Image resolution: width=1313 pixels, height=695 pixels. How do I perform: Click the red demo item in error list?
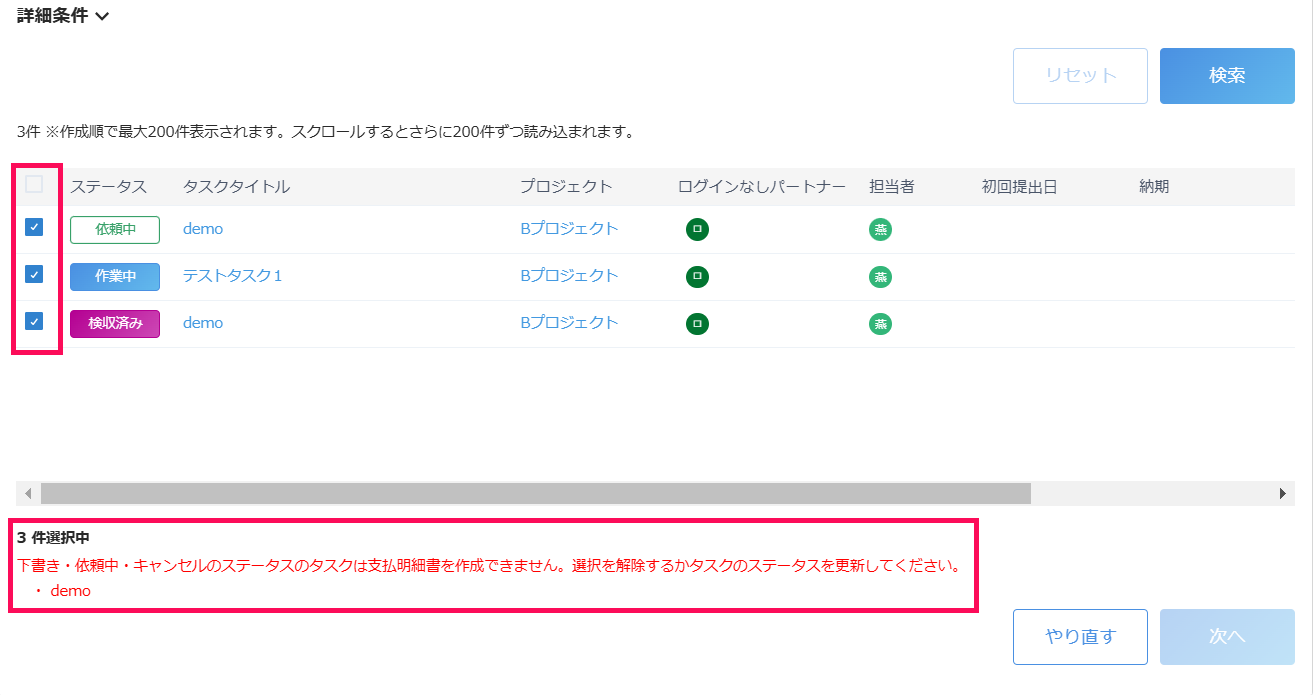[70, 591]
